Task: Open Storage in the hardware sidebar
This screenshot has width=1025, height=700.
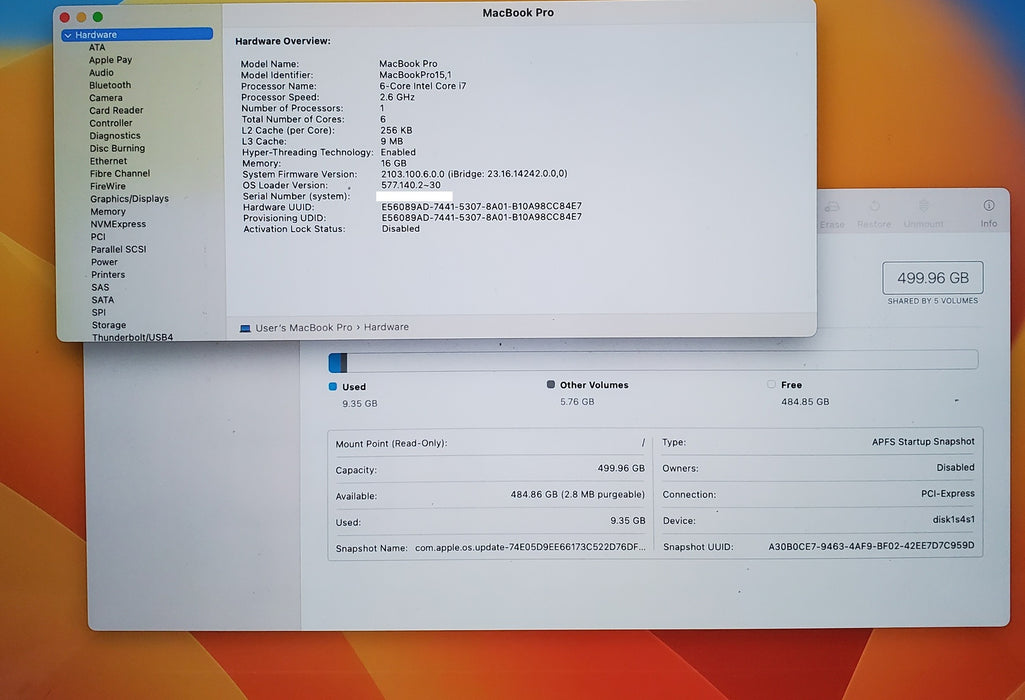Action: pos(109,325)
